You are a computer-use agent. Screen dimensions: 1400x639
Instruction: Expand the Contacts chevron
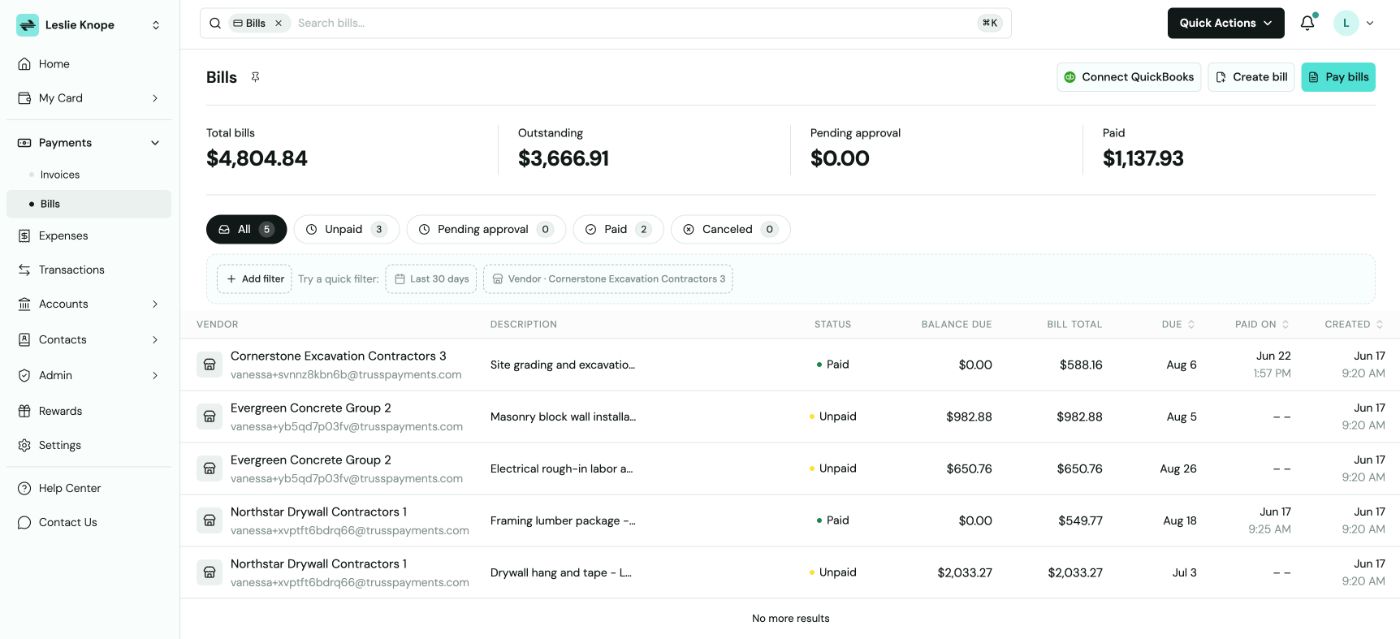[155, 340]
